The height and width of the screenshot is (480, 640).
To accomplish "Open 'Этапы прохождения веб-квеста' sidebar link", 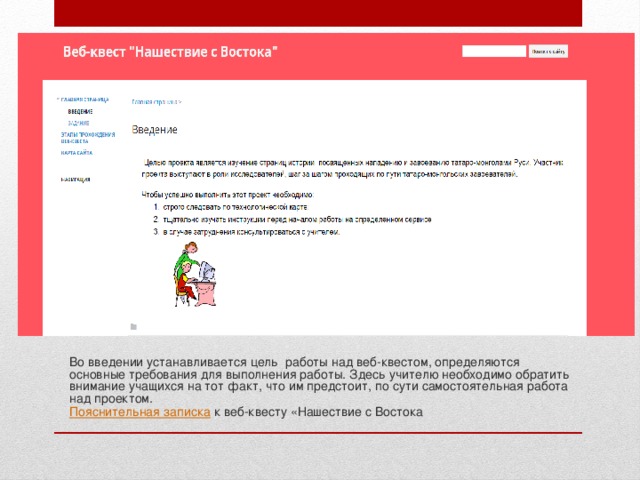I will coord(88,138).
